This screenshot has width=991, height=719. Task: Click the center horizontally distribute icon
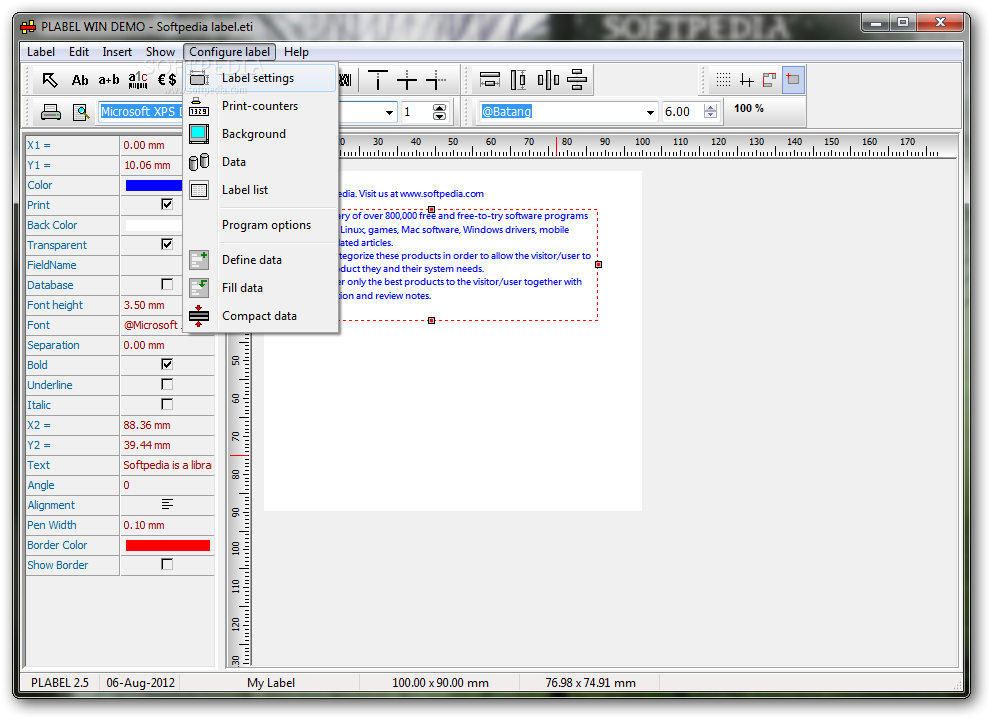[x=577, y=80]
